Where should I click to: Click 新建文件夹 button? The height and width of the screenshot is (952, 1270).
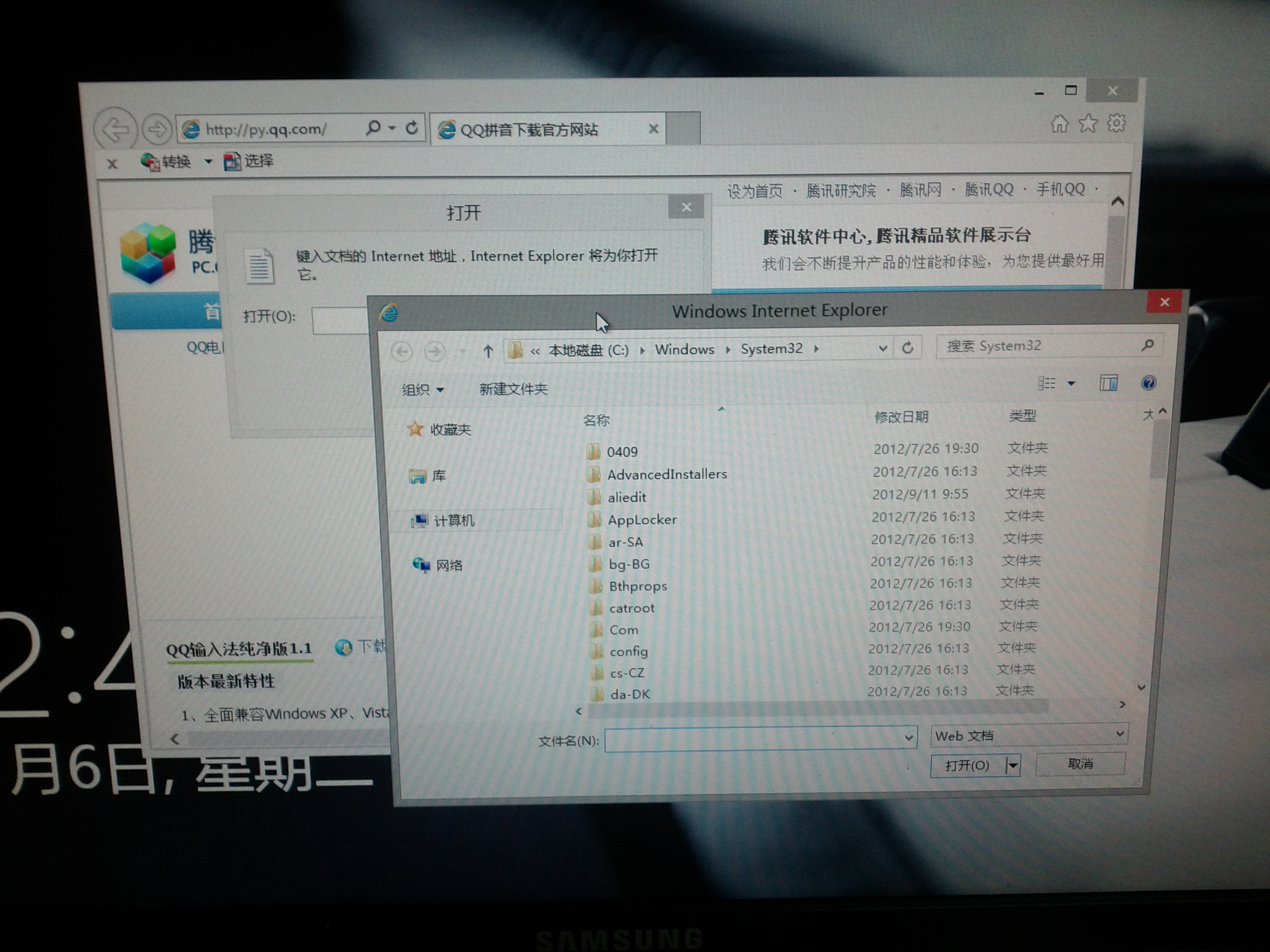coord(513,389)
